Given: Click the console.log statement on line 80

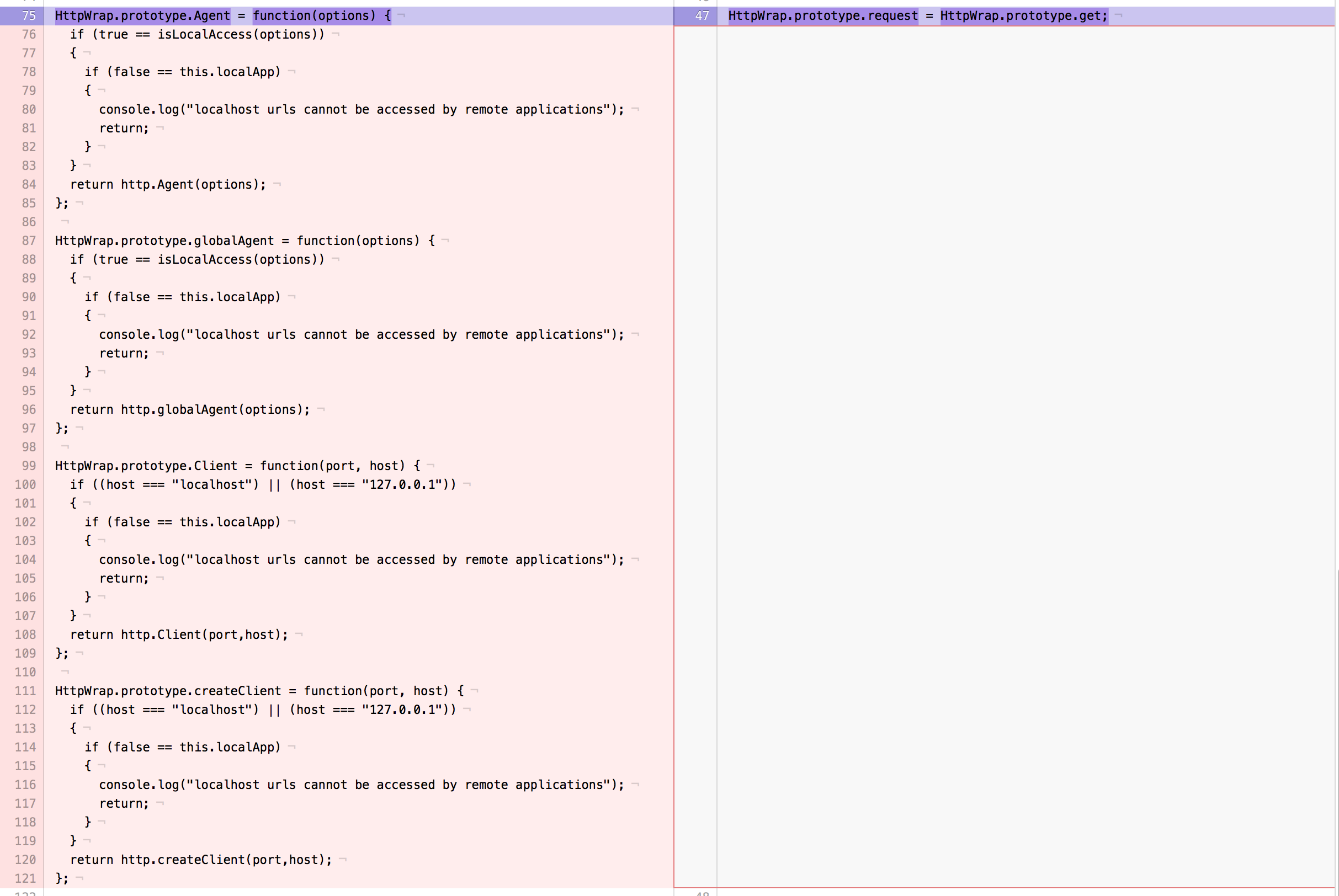Looking at the screenshot, I should point(361,110).
